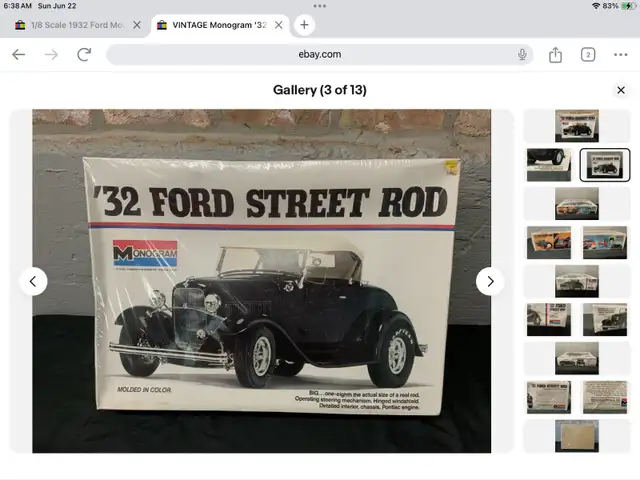The height and width of the screenshot is (480, 640).
Task: Switch to the '1/8 Scale 1932 Ford' tab
Action: click(x=77, y=25)
